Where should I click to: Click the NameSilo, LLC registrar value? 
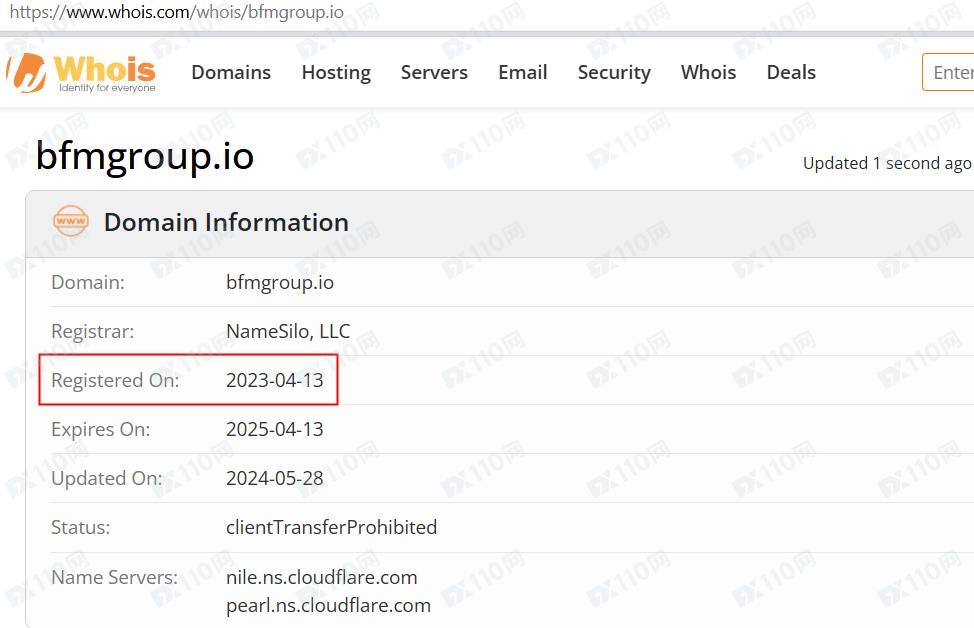click(x=288, y=331)
